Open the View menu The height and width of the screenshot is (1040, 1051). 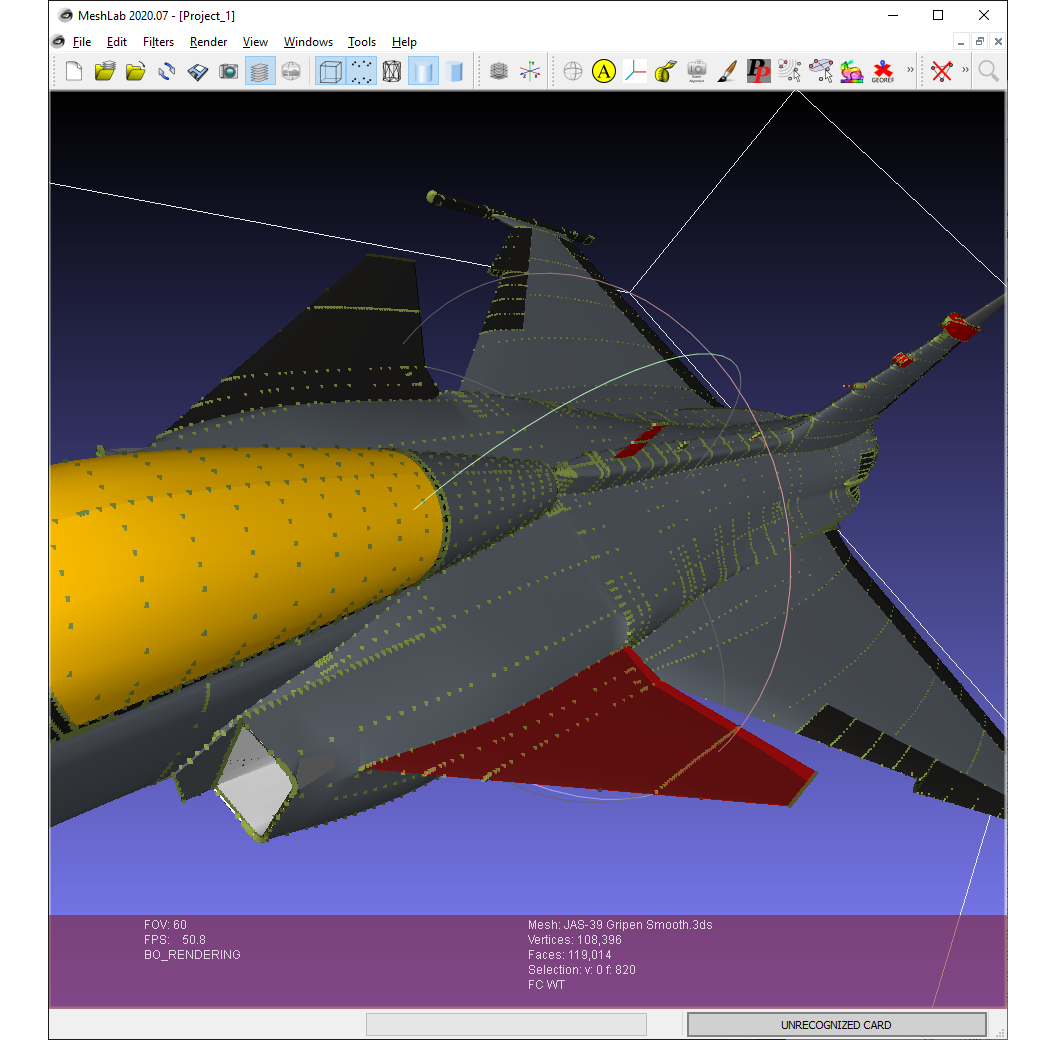[255, 42]
